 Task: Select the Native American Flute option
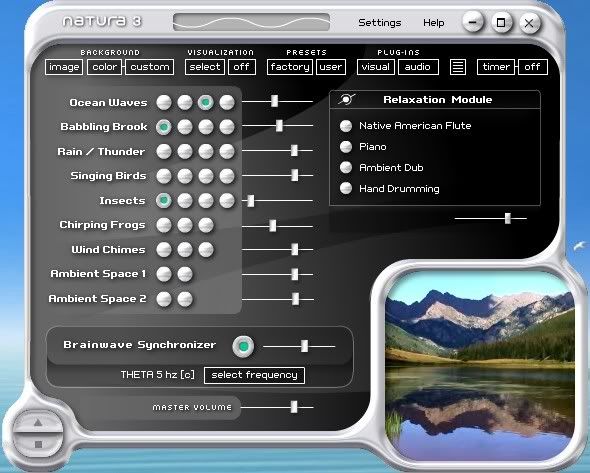point(346,126)
